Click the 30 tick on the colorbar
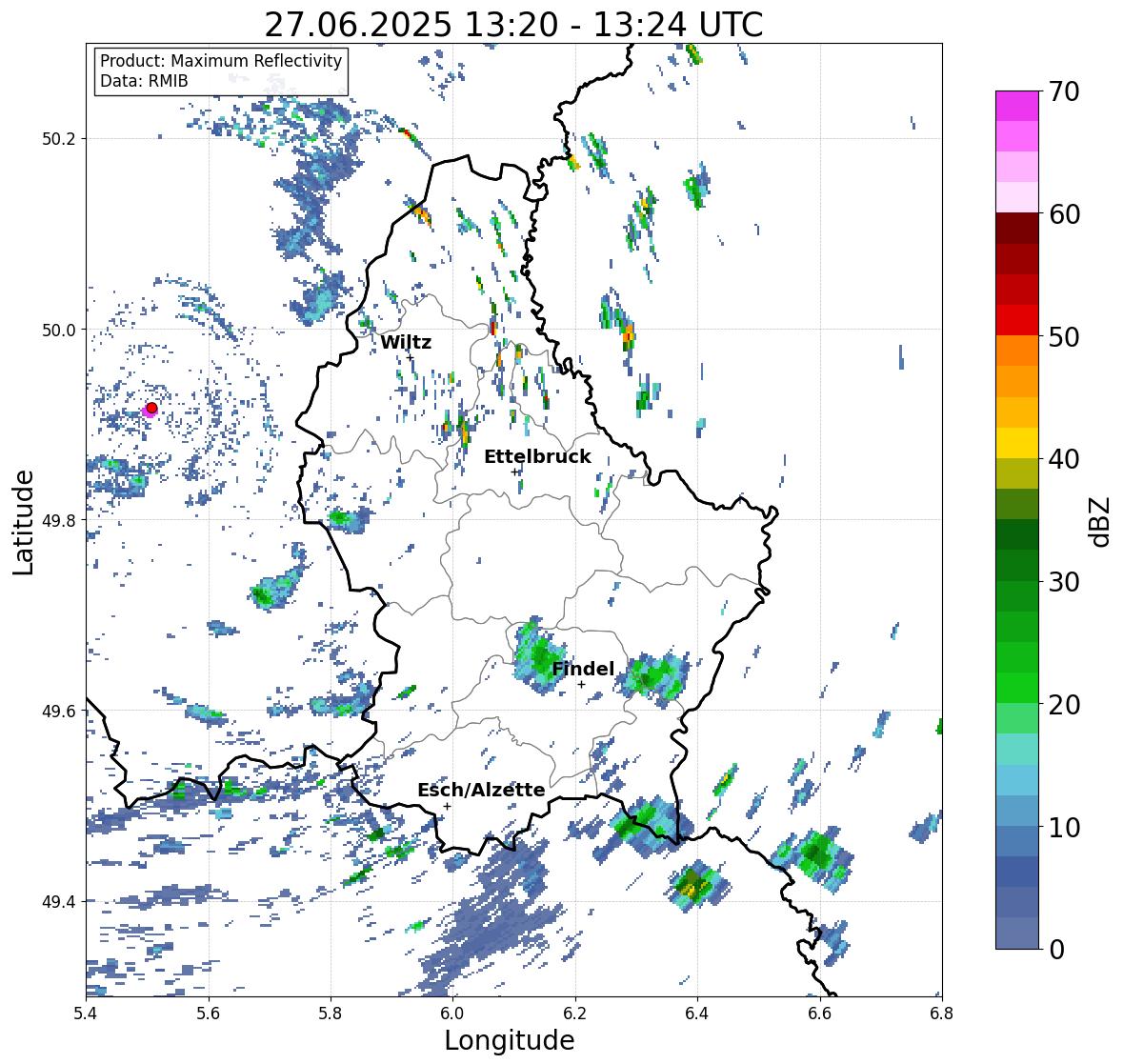Screen dimensions: 1123x1064 click(x=1064, y=581)
